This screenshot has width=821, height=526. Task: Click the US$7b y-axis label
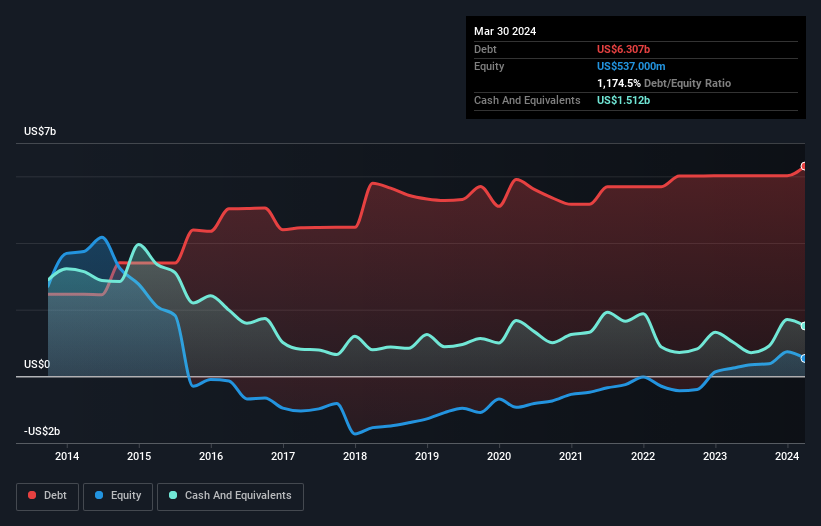coord(40,131)
